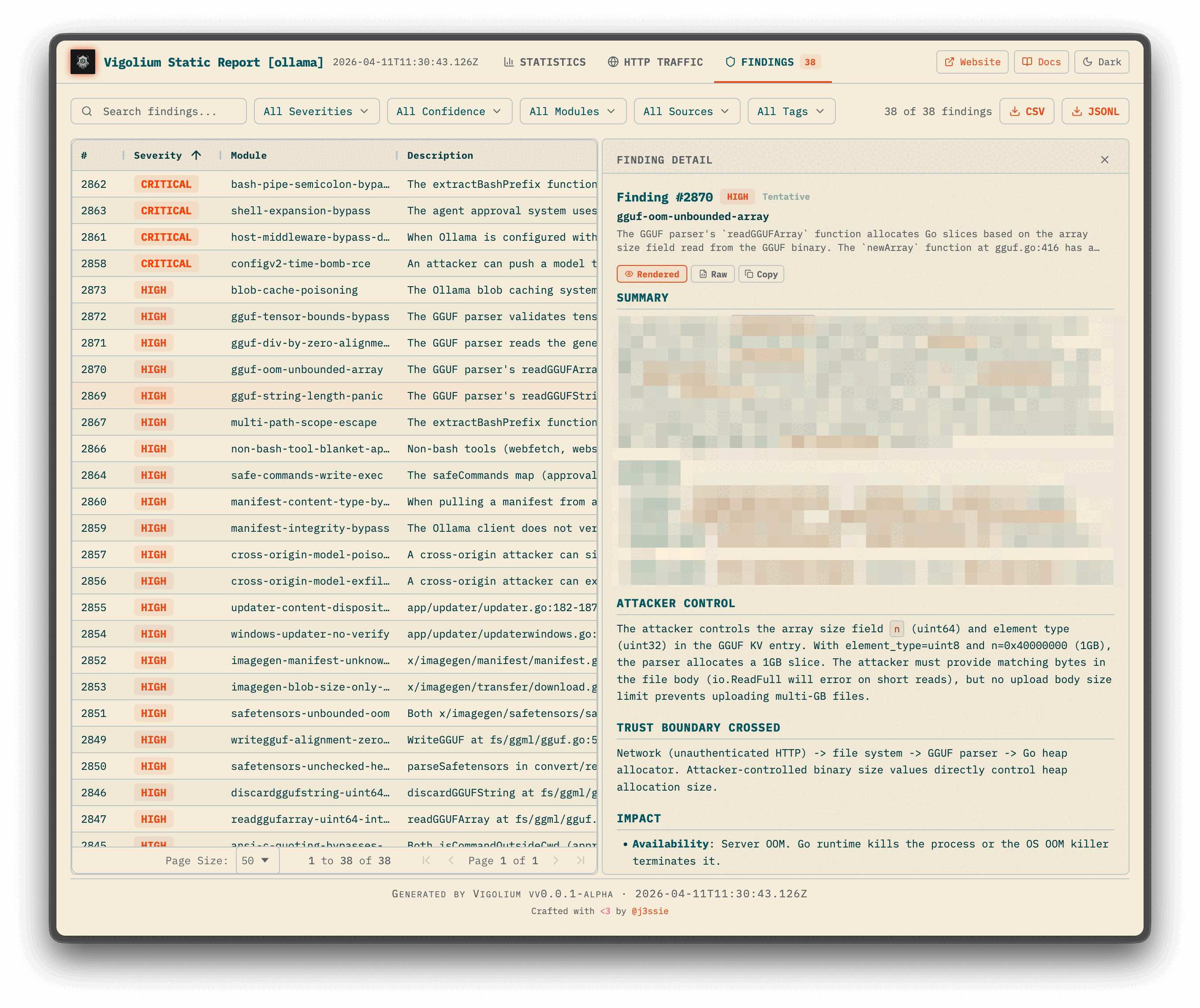Switch to the FINDINGS tab

click(768, 62)
